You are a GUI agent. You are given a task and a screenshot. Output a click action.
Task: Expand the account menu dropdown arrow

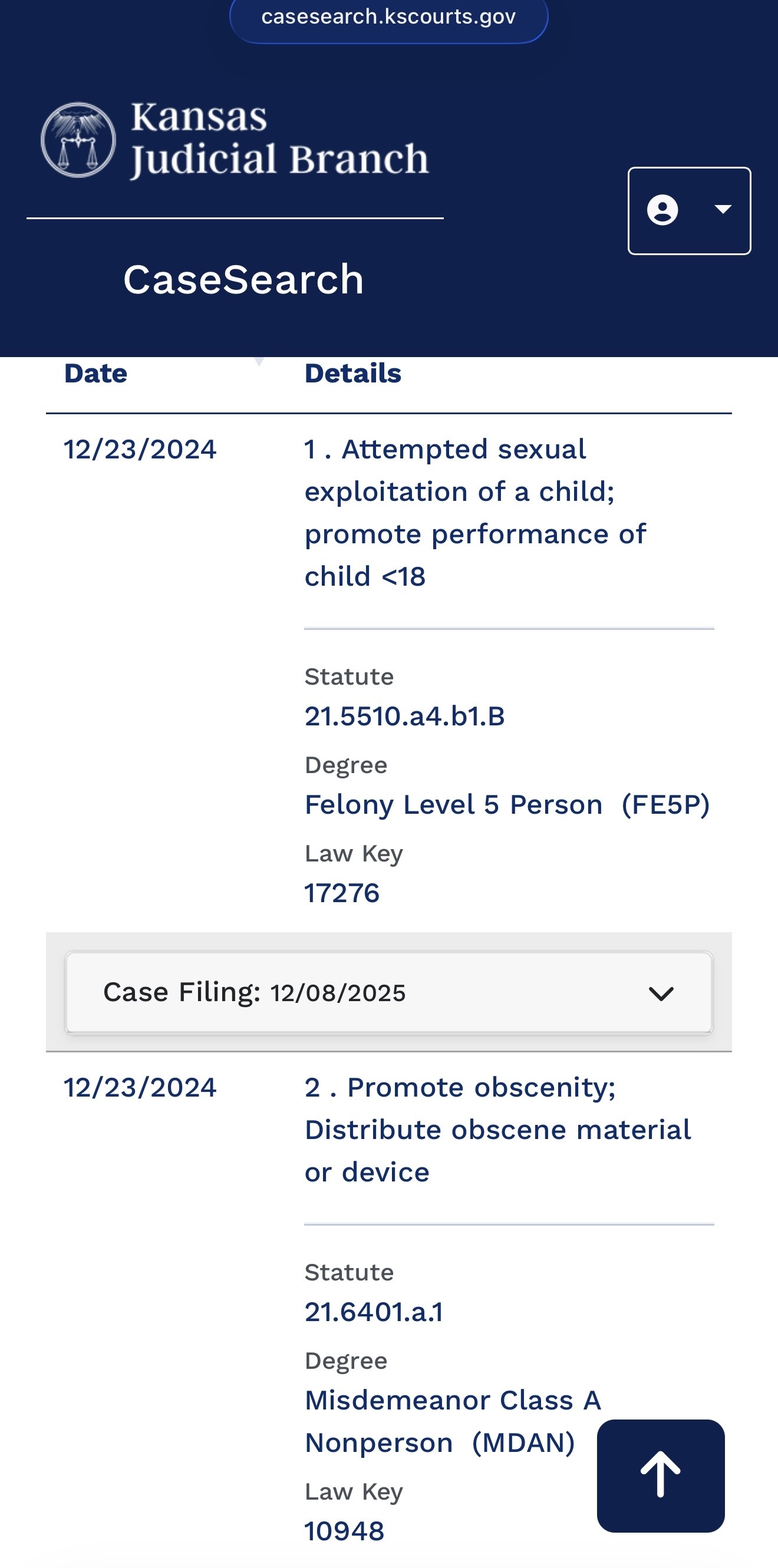click(723, 210)
